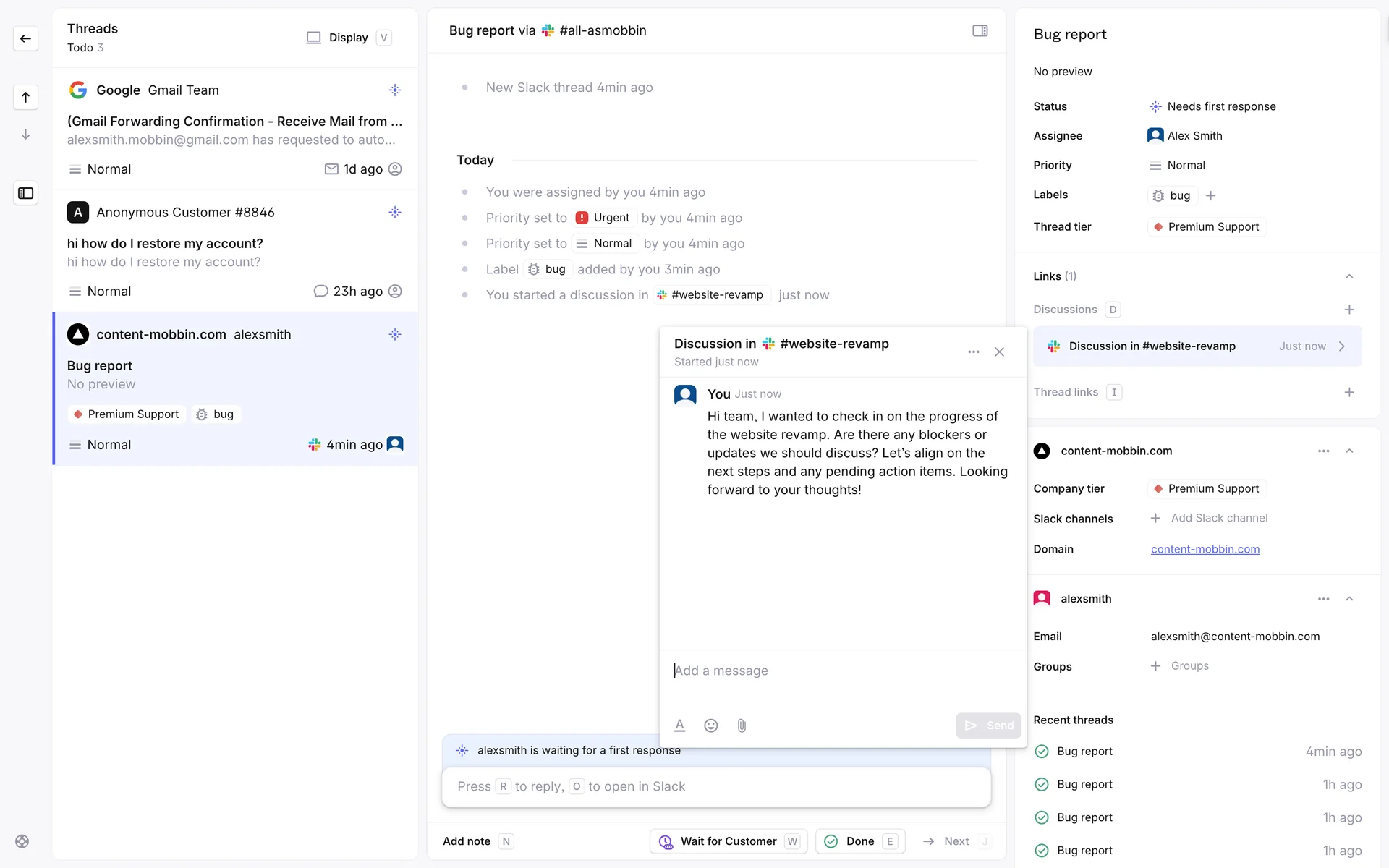
Task: Close the website-revamp discussion popup
Action: (x=999, y=352)
